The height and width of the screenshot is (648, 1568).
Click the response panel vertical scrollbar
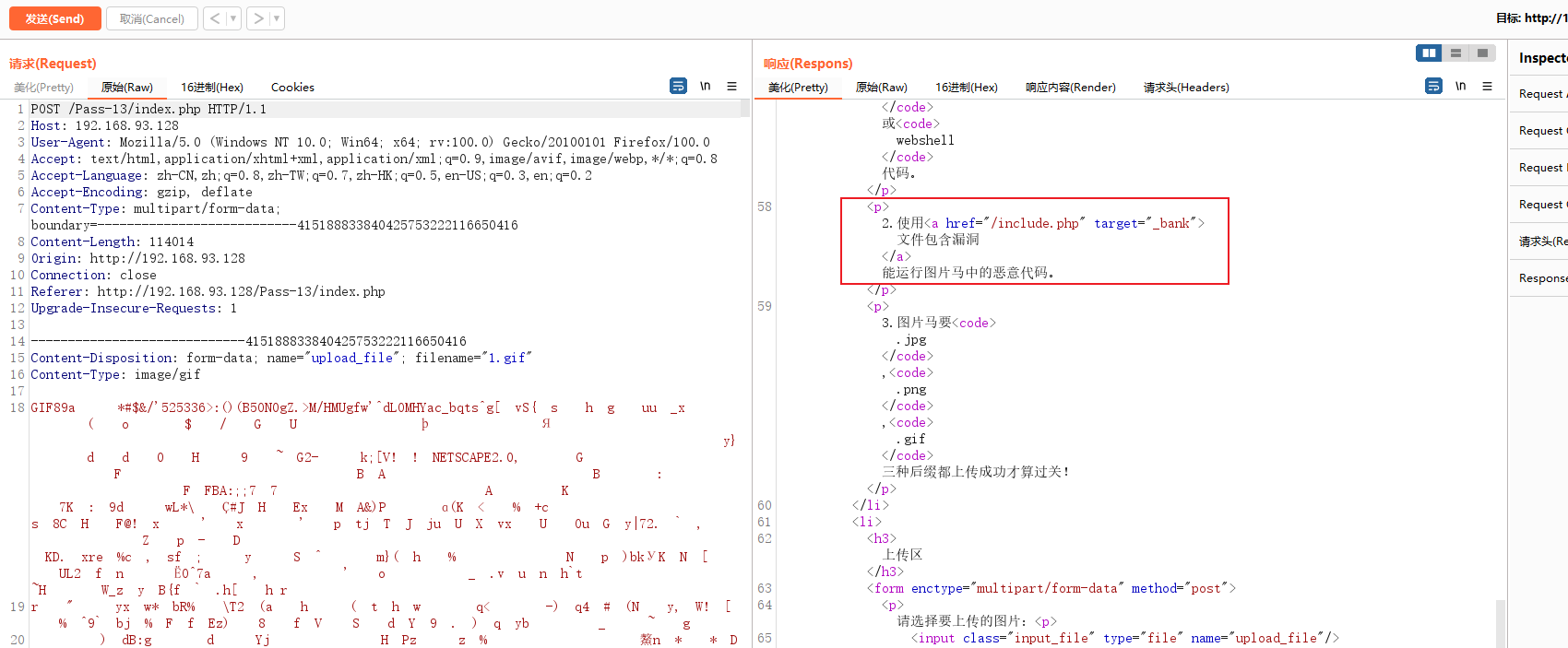click(x=1501, y=622)
